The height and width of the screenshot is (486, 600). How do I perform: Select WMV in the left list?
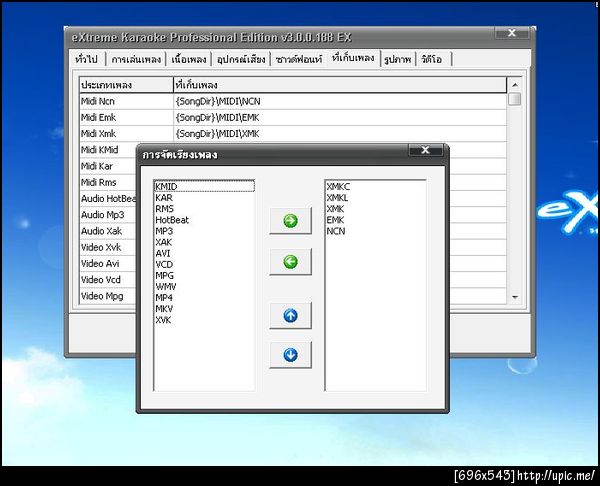tap(204, 286)
